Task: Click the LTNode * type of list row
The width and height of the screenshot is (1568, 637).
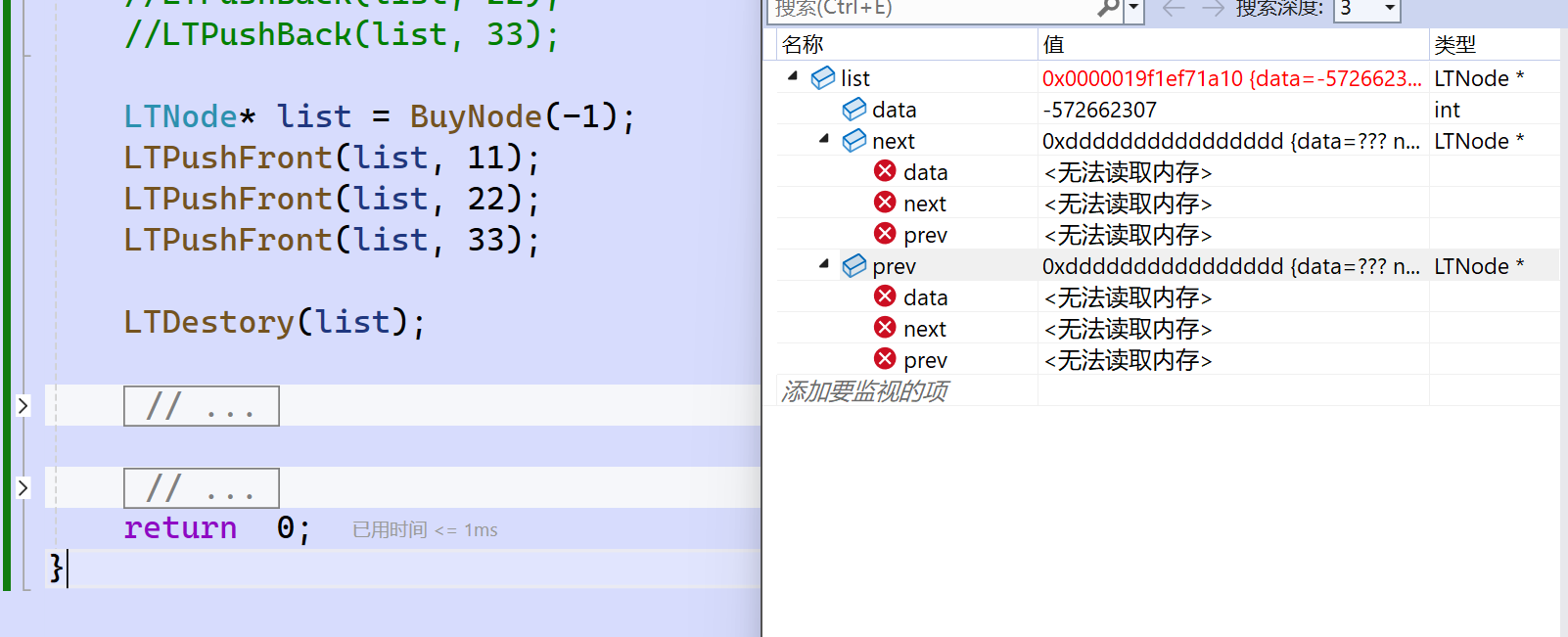Action: coord(1479,78)
